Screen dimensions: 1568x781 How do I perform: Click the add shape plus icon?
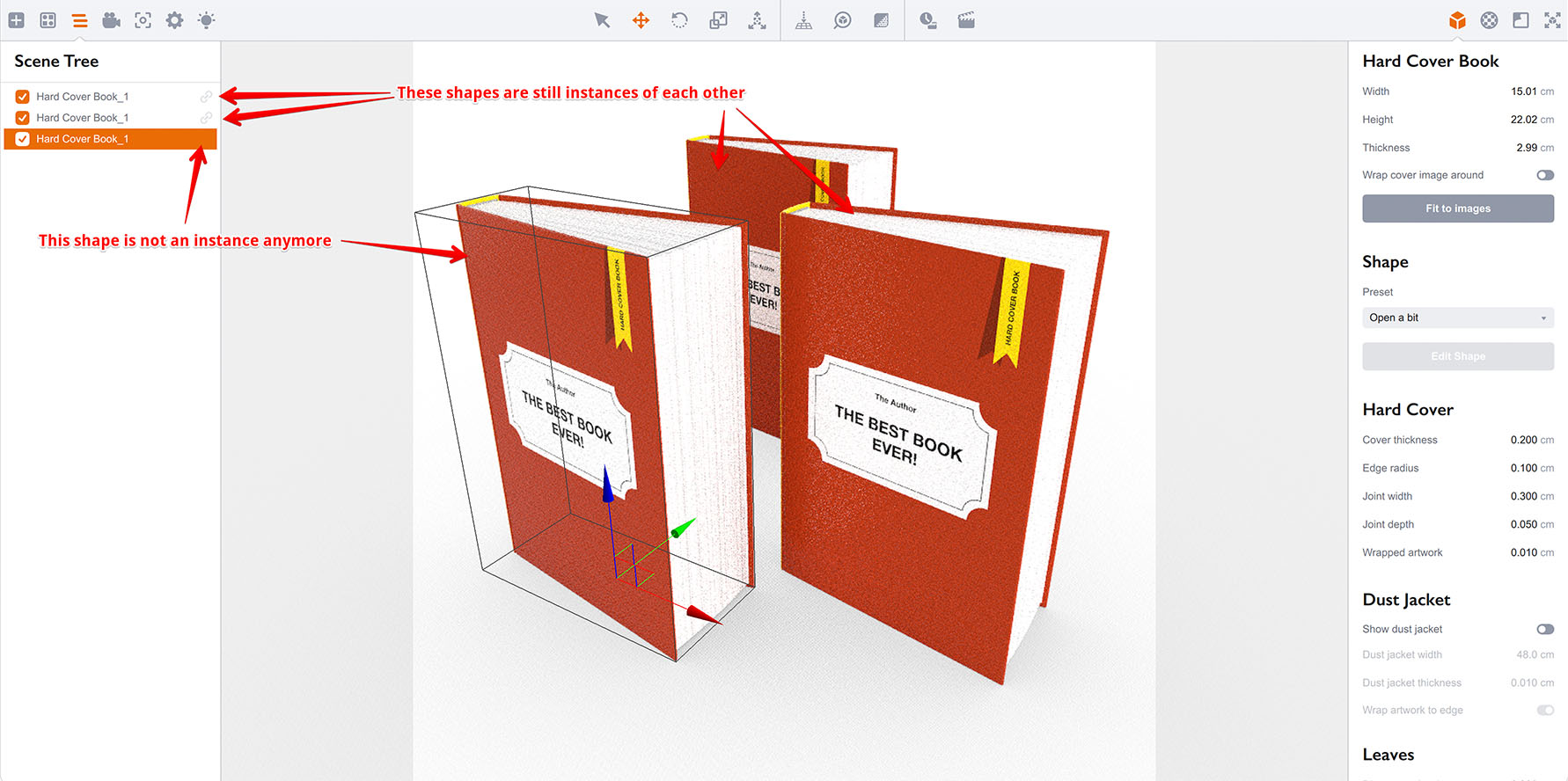[x=17, y=20]
